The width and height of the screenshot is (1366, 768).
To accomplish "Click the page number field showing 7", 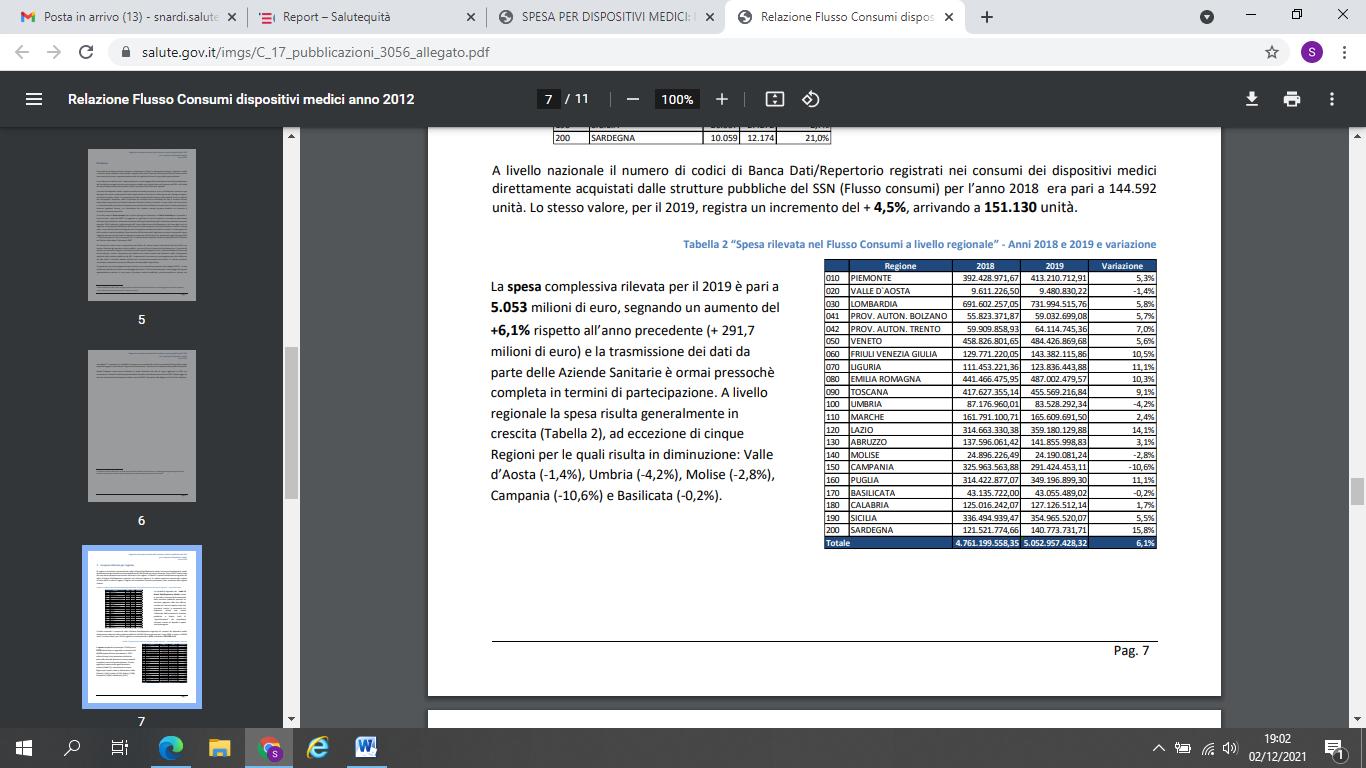I will pyautogui.click(x=547, y=99).
